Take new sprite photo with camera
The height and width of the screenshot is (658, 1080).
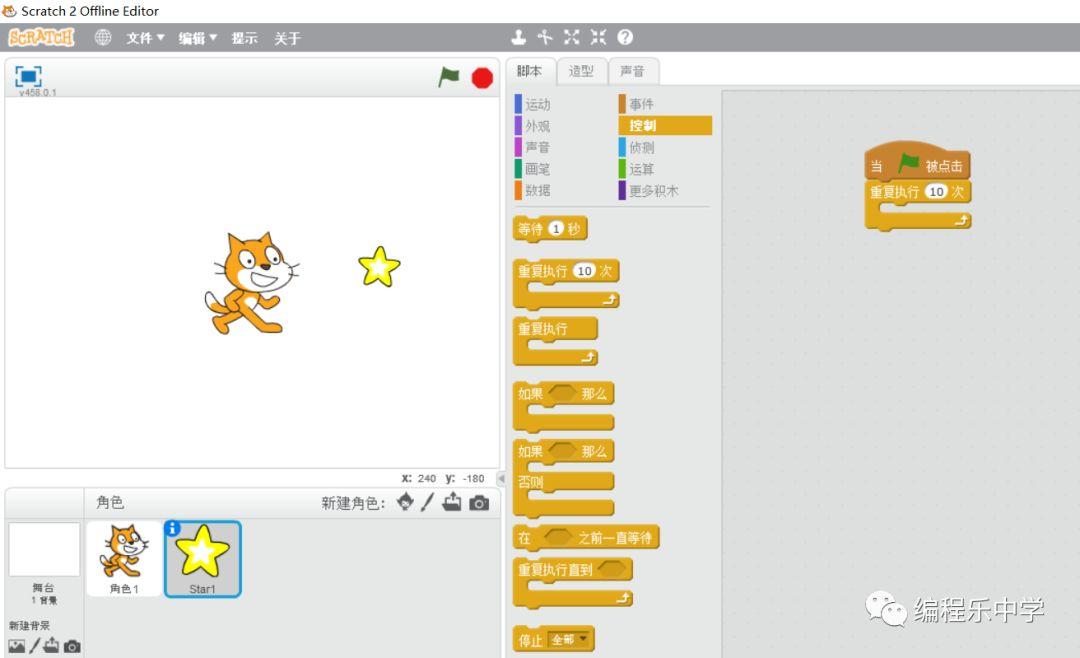[x=479, y=503]
